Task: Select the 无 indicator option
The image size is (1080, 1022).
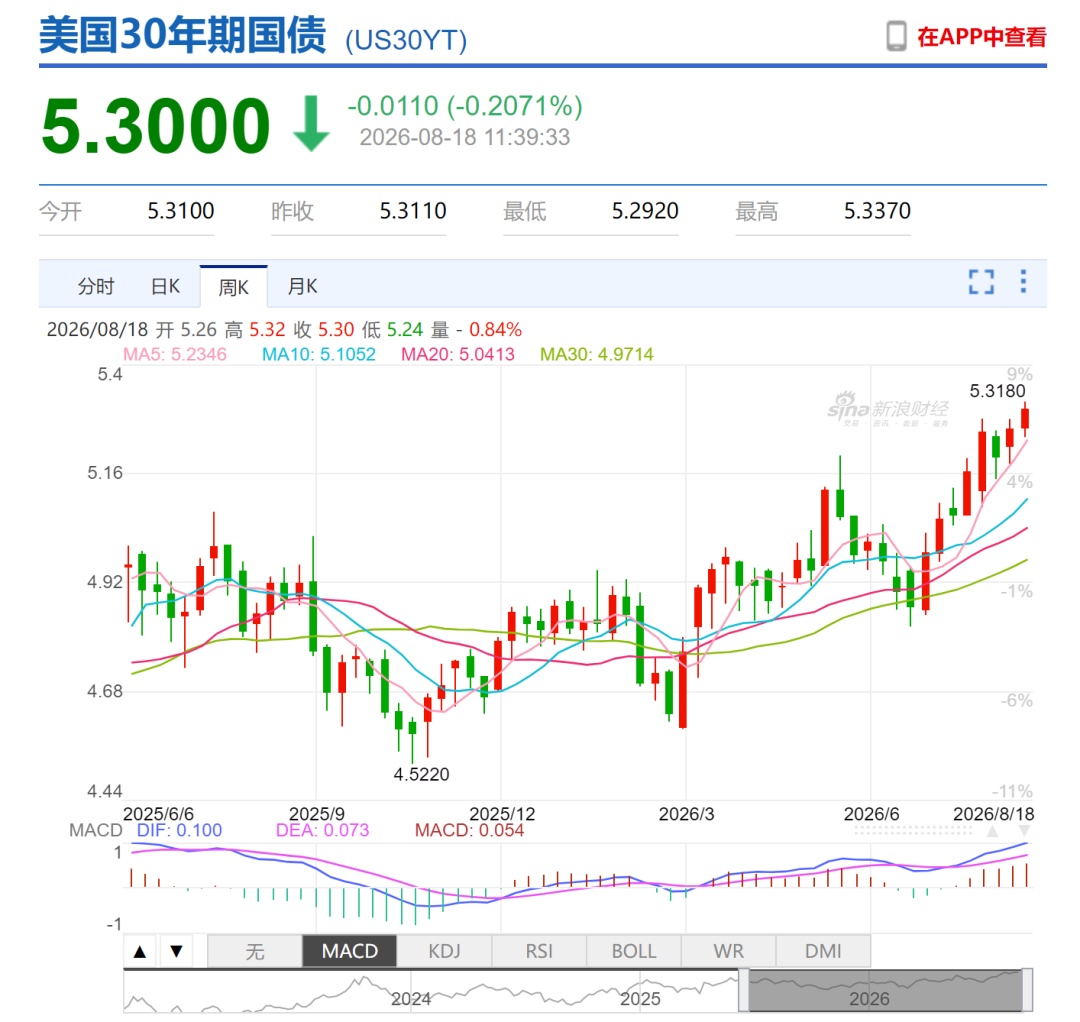Action: click(255, 951)
